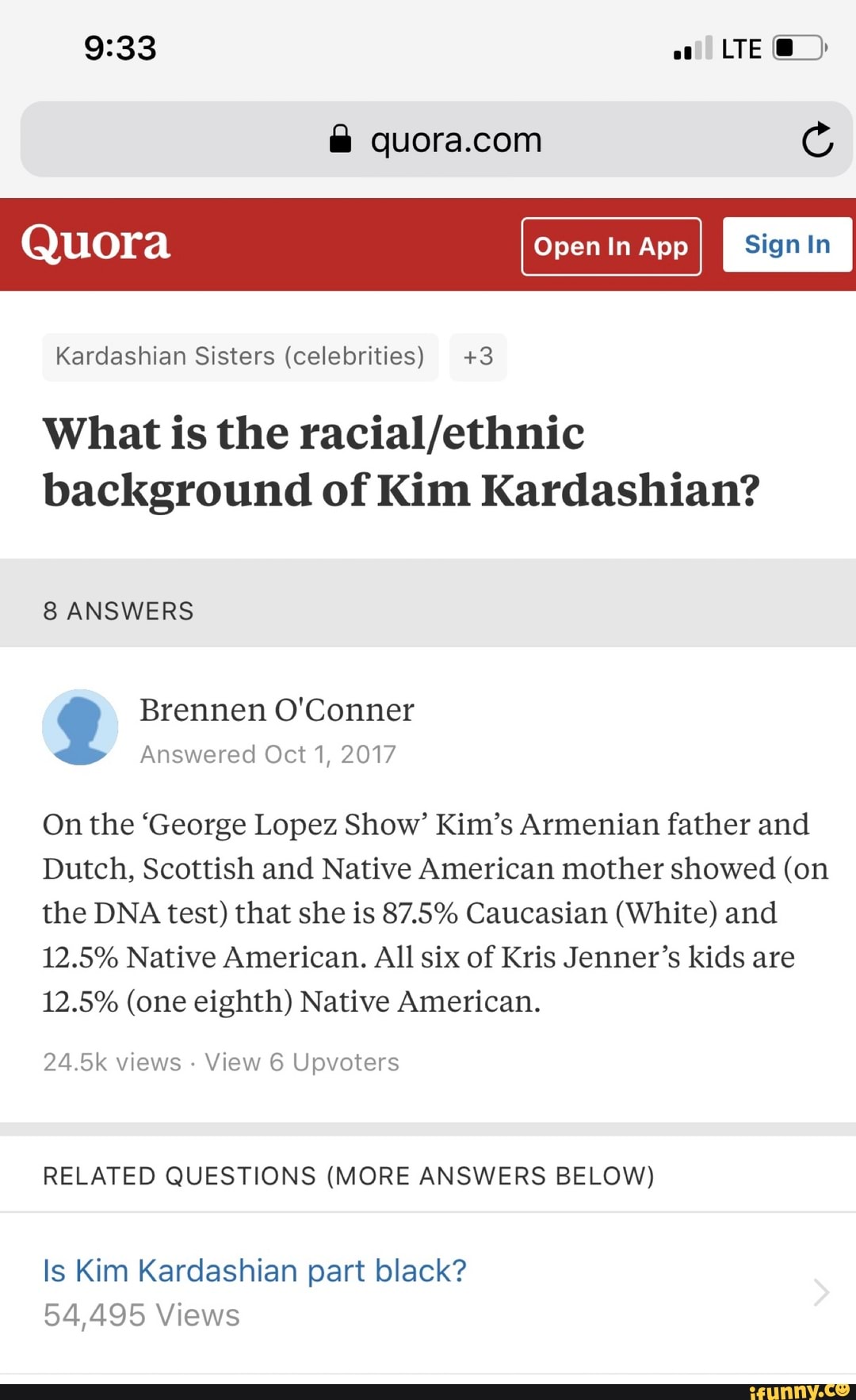Tap the battery status icon

[801, 48]
